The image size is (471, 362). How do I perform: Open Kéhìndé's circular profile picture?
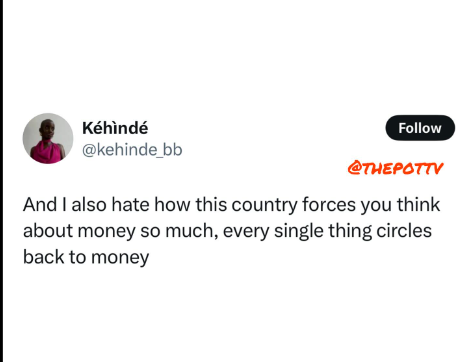coord(48,138)
